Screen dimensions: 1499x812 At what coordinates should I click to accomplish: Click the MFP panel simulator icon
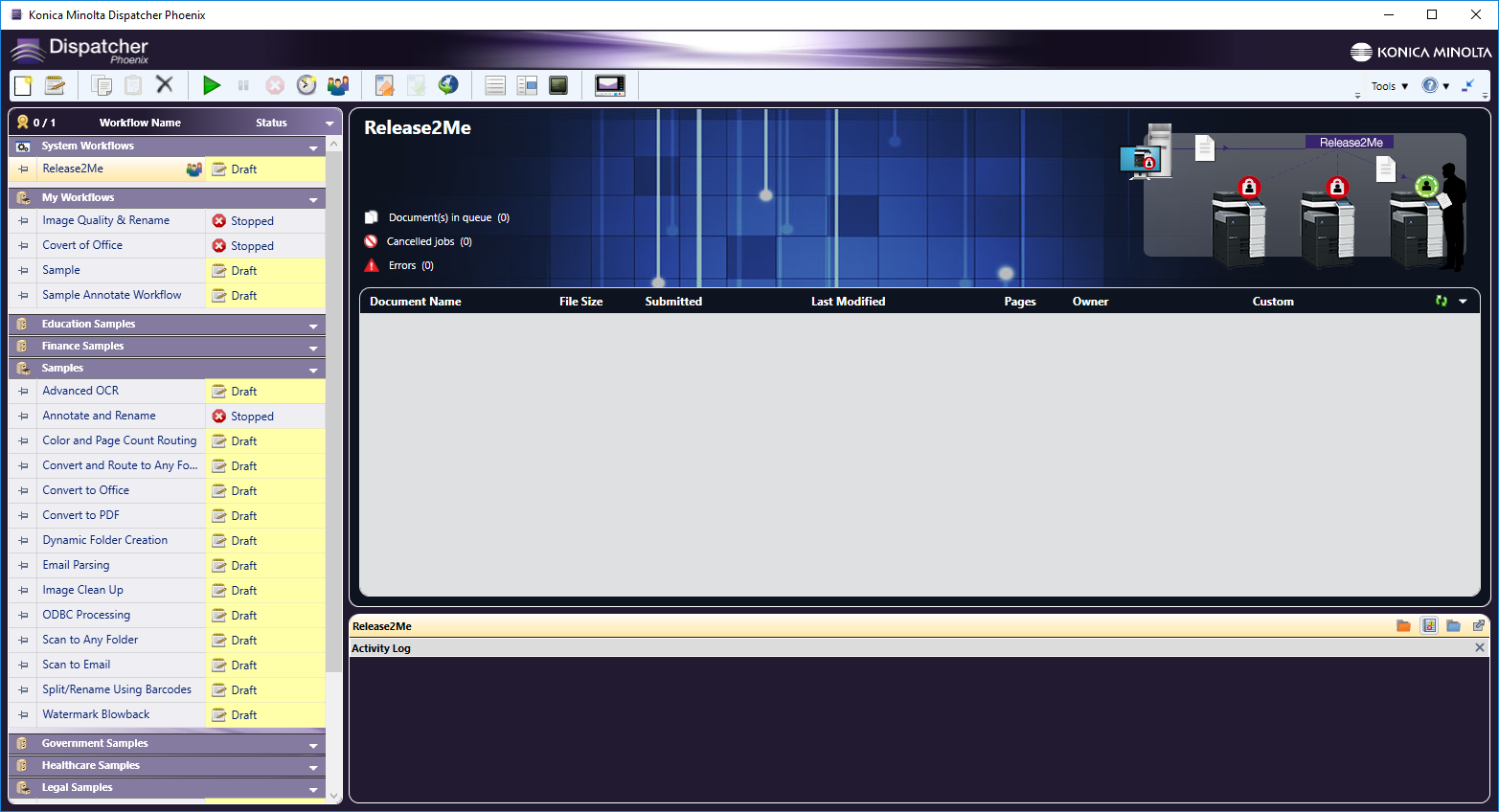coord(610,86)
